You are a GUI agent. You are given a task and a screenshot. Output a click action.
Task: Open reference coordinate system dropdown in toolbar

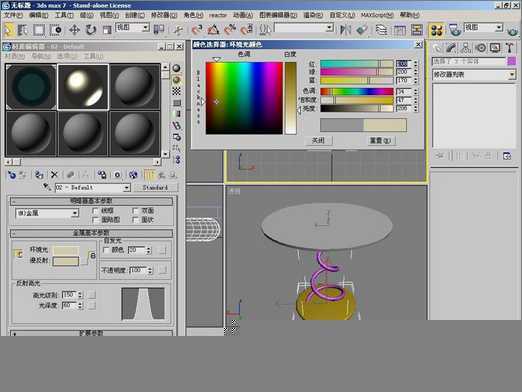coord(132,28)
